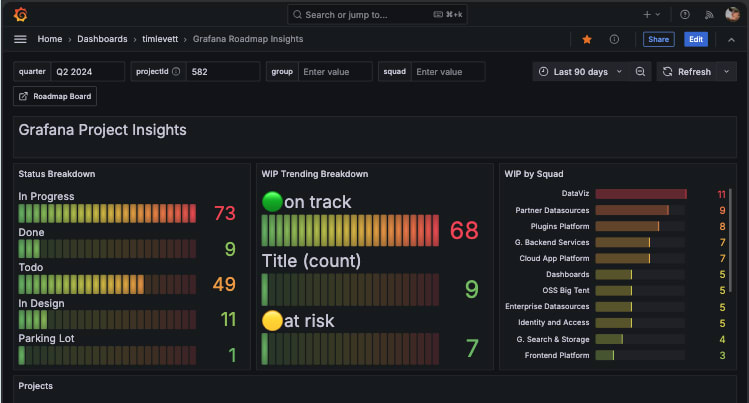Click the blue Edit button
Viewport: 749px width, 403px height.
[695, 39]
